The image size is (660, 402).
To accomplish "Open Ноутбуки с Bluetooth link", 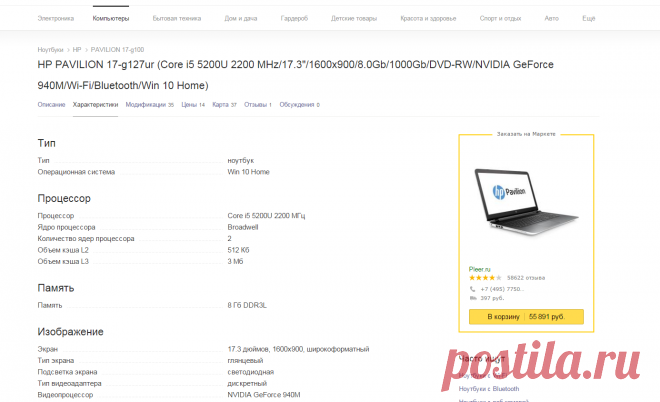I will coord(489,389).
